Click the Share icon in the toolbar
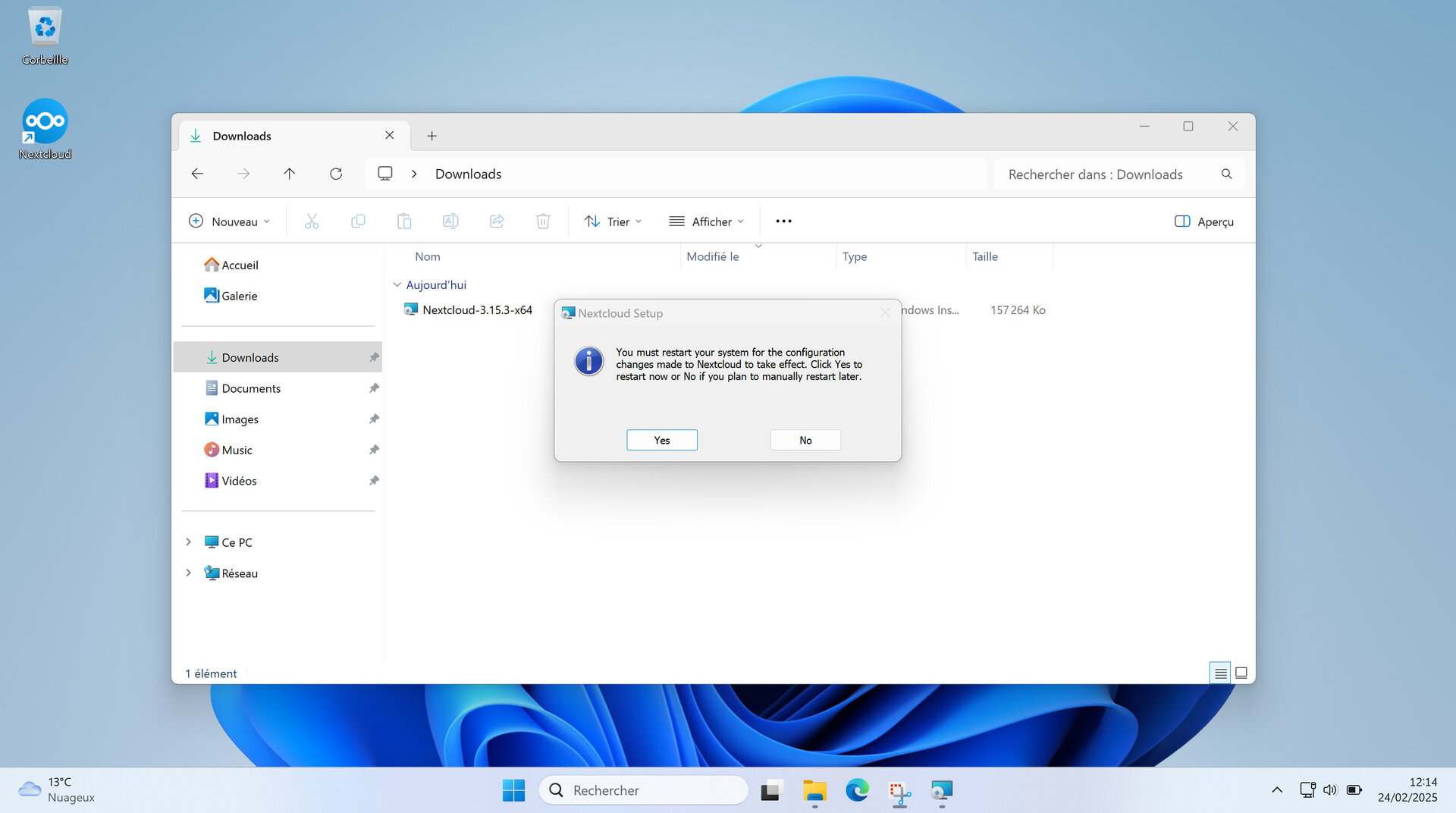 (x=497, y=221)
